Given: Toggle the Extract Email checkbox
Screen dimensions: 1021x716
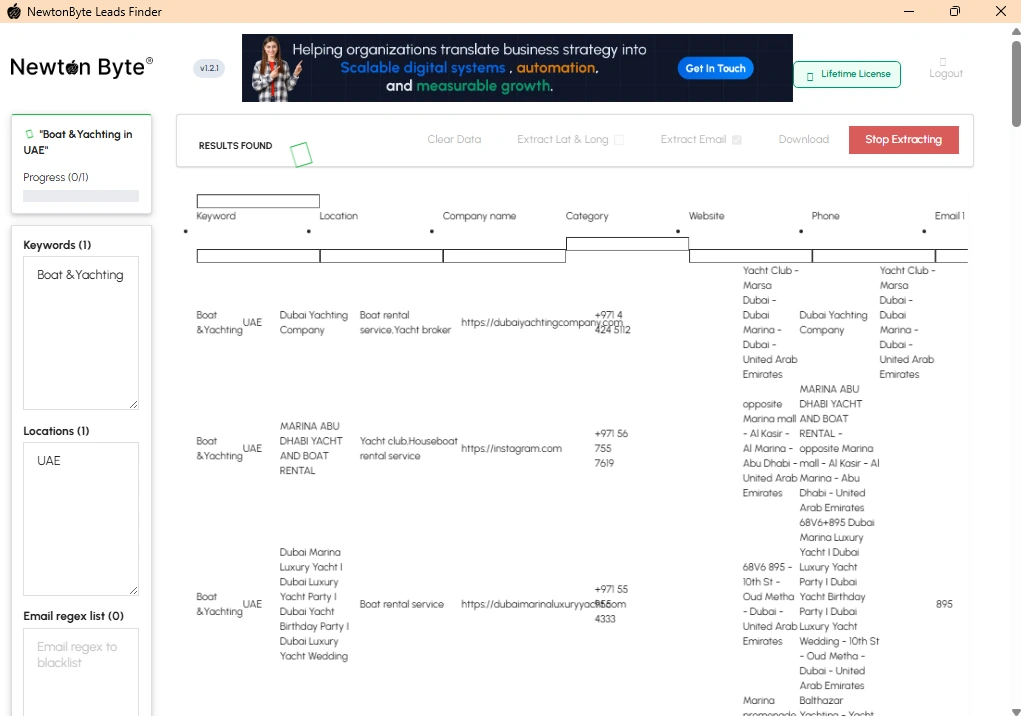Looking at the screenshot, I should [x=736, y=140].
